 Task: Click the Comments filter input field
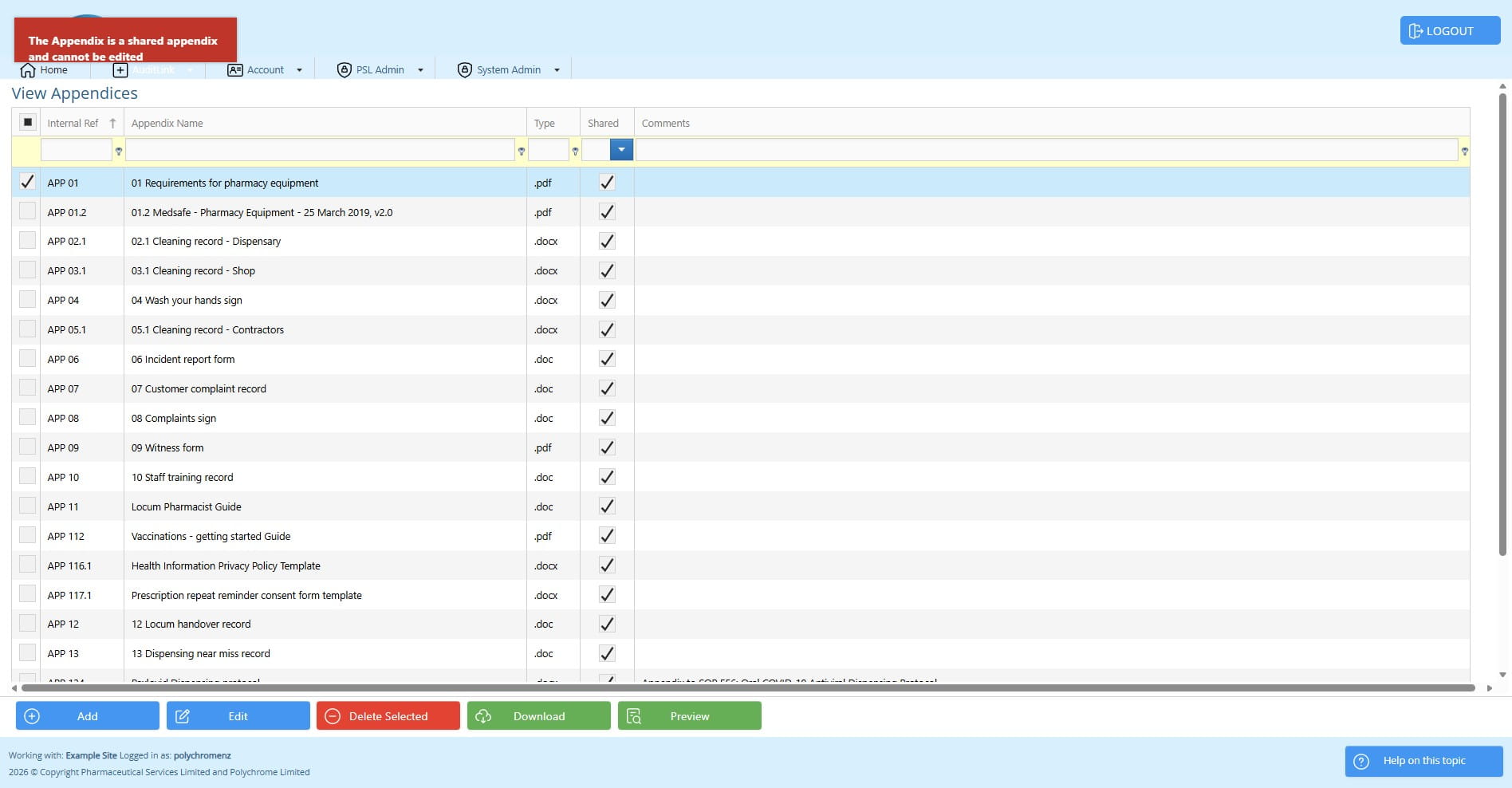tap(1047, 150)
